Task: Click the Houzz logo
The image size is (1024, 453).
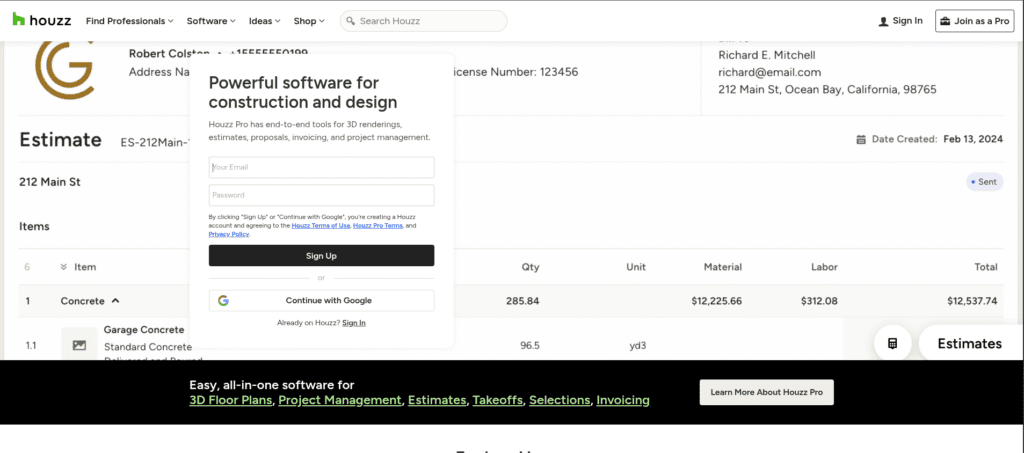Action: point(42,20)
